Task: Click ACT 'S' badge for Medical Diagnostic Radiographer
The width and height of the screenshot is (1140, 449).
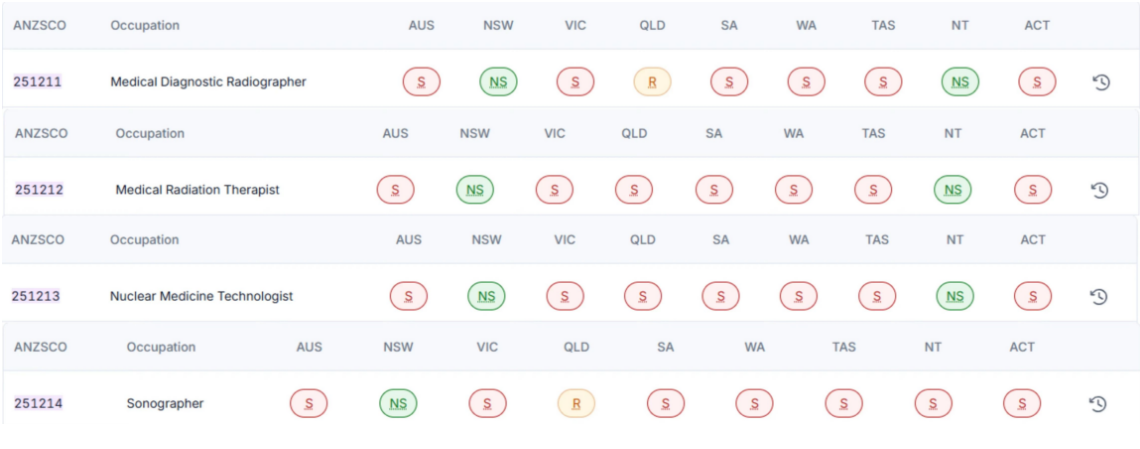Action: (1037, 82)
